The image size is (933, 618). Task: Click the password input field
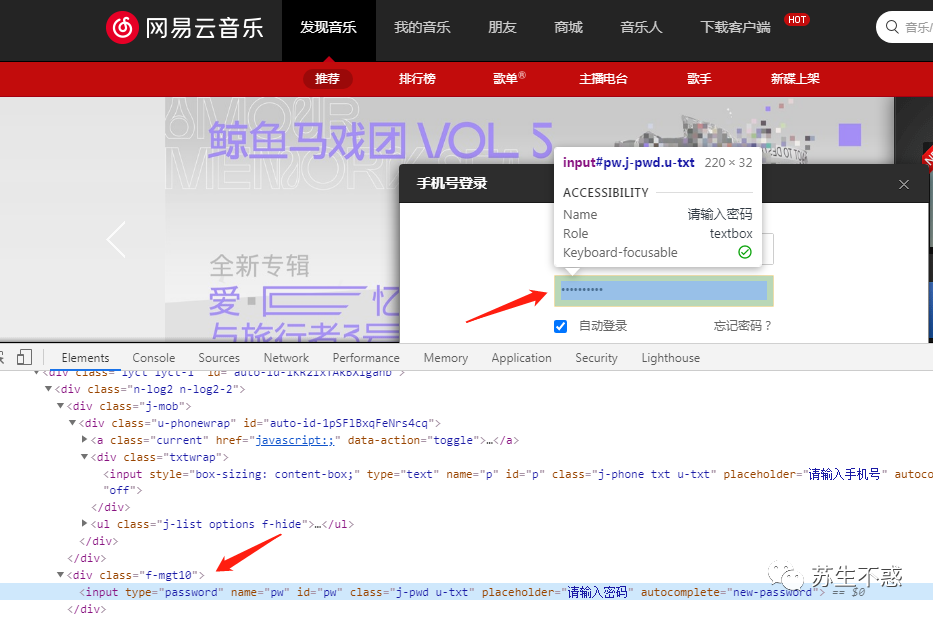point(663,290)
